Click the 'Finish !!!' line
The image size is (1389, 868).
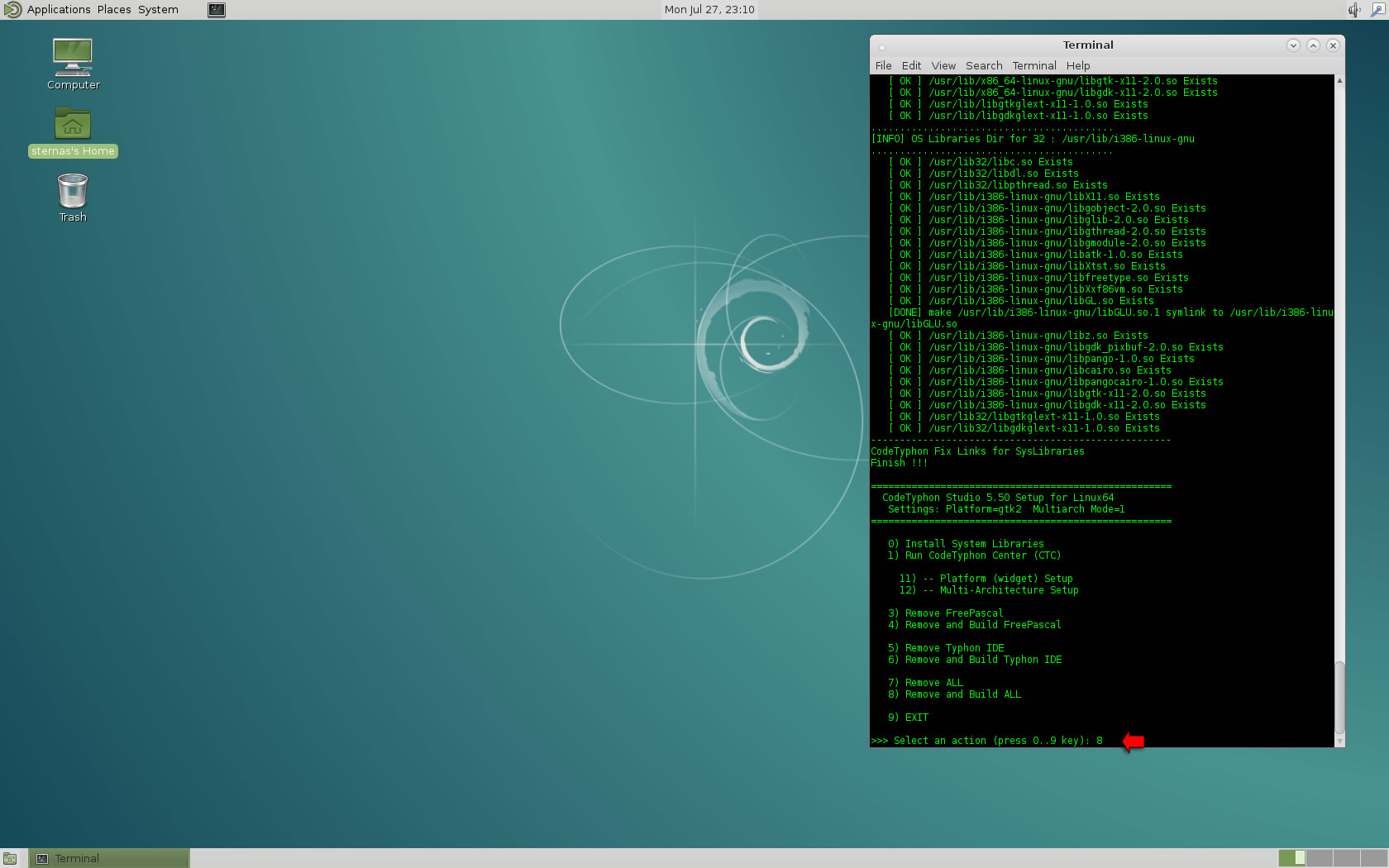(x=899, y=463)
